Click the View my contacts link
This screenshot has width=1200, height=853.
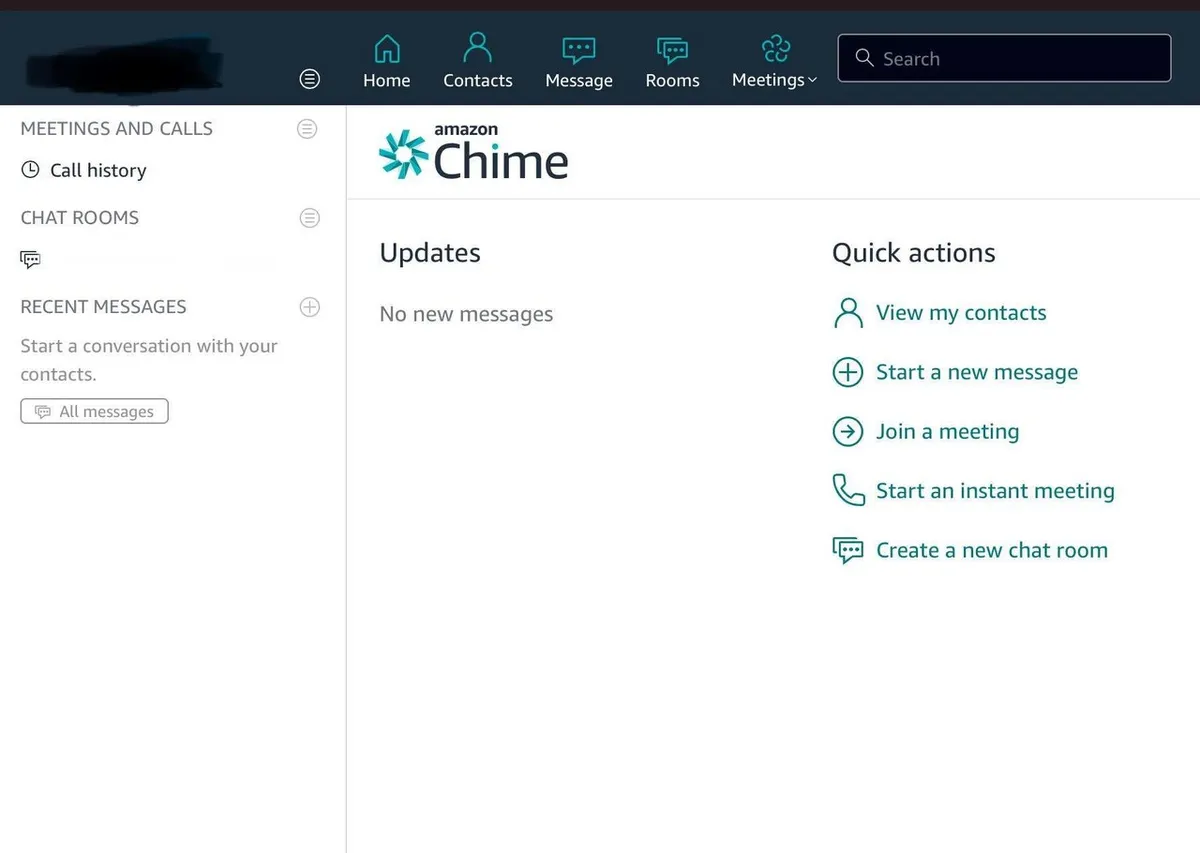click(960, 313)
